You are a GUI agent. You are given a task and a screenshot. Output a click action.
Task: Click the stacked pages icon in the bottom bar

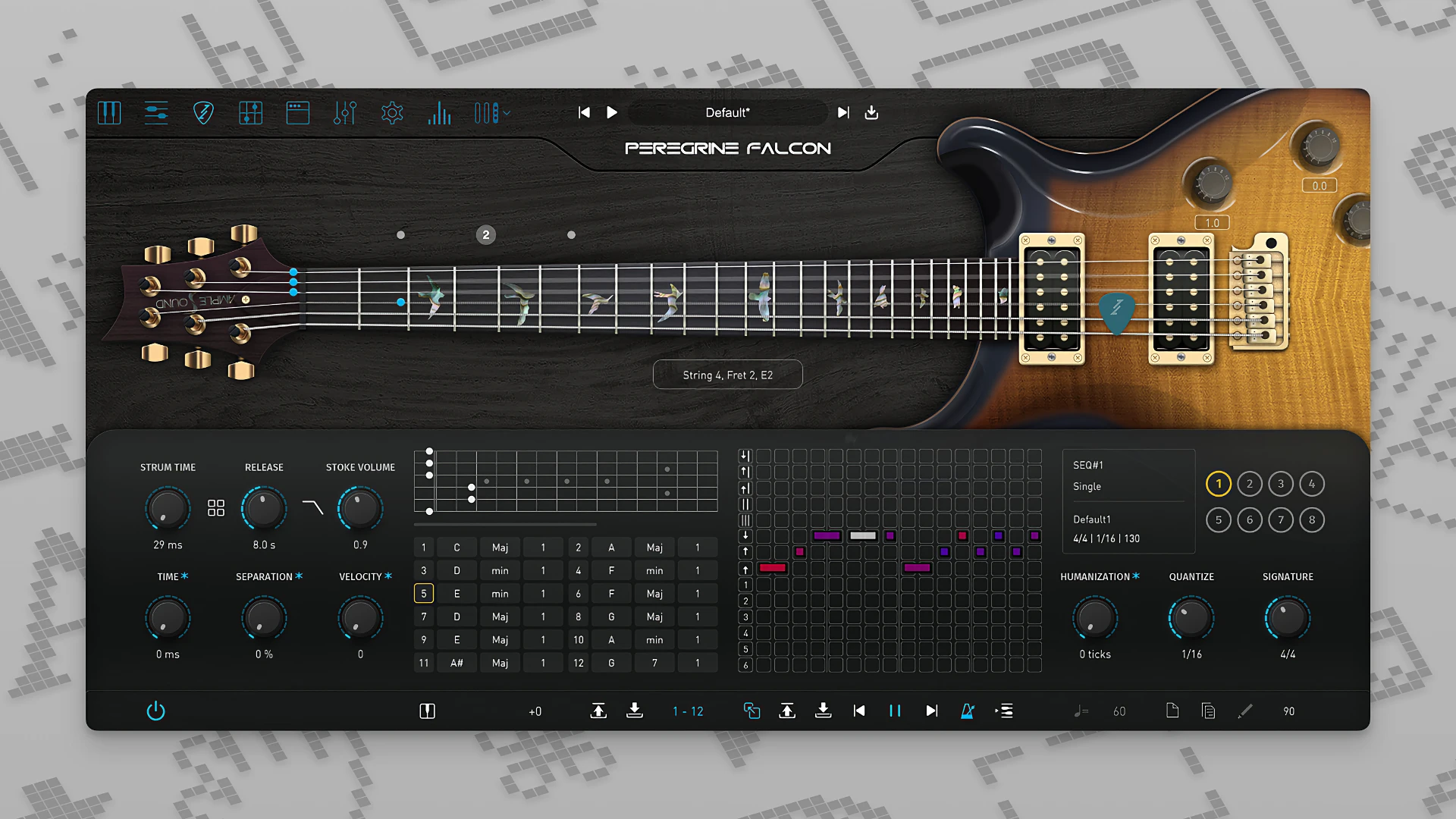click(x=1209, y=711)
